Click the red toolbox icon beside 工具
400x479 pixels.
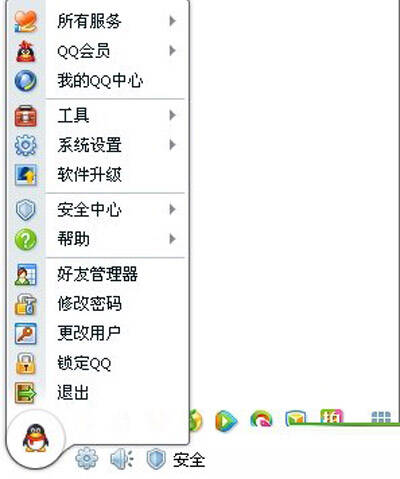[x=26, y=116]
